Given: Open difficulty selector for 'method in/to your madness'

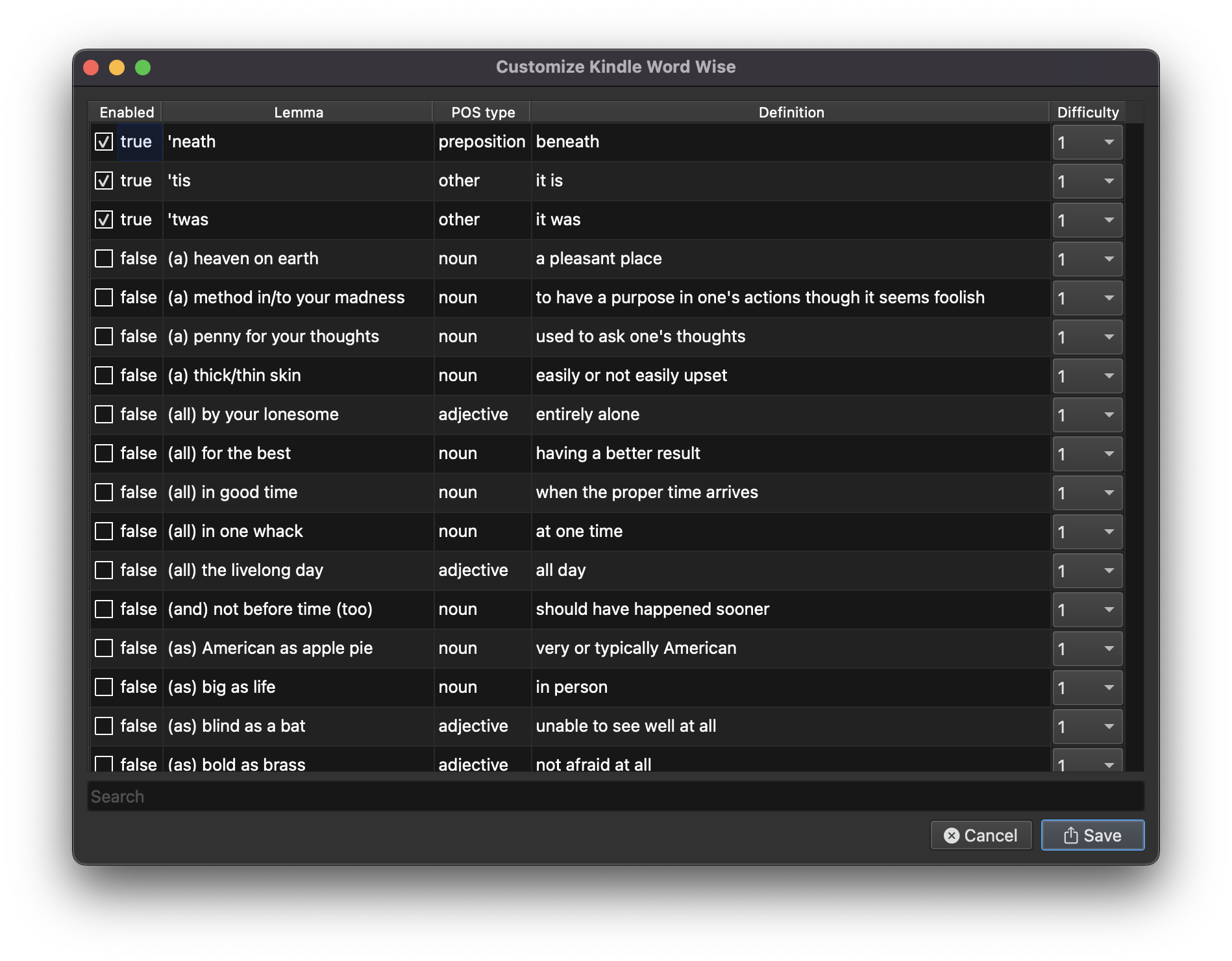Looking at the screenshot, I should (1087, 298).
